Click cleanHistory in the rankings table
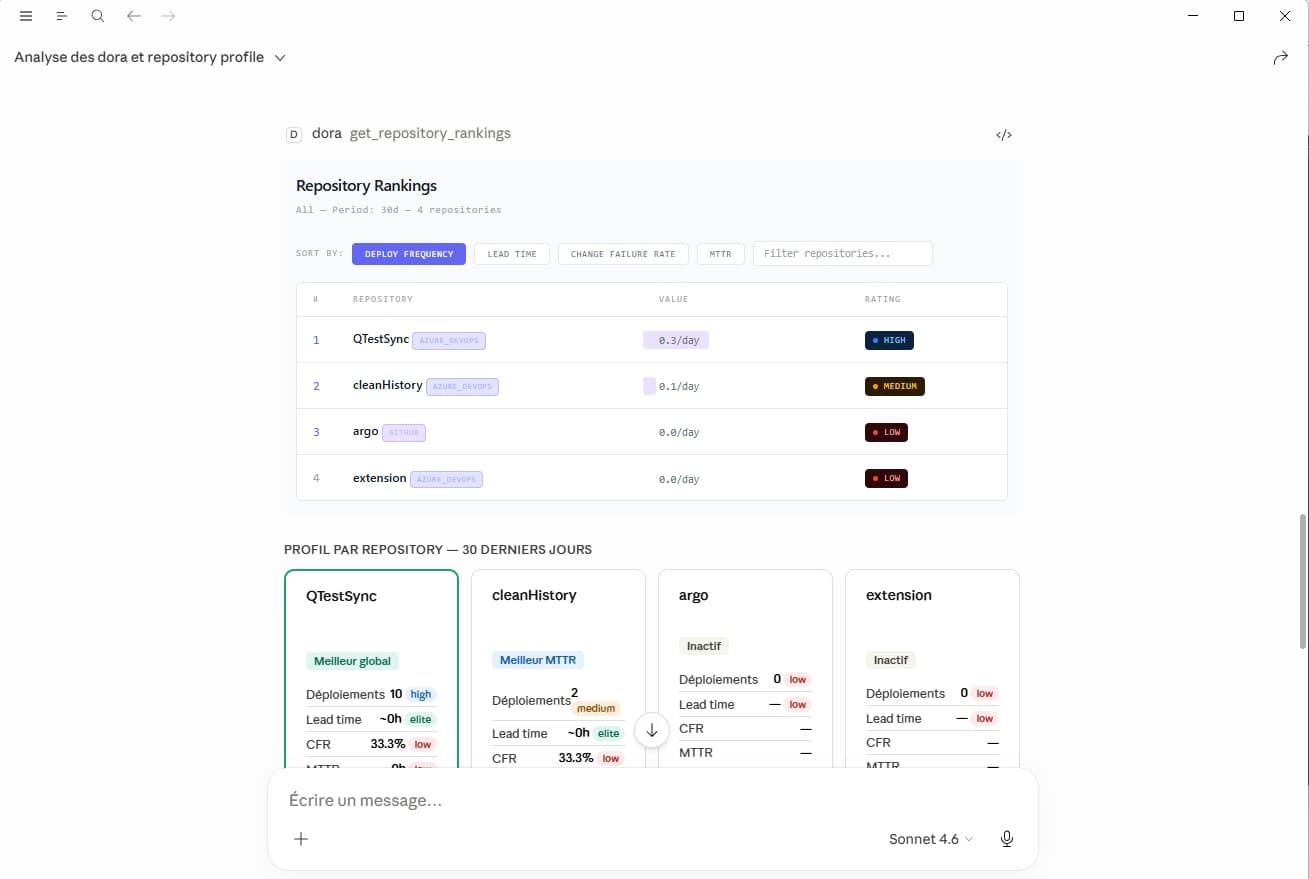Screen dimensions: 1309x879 tap(388, 385)
